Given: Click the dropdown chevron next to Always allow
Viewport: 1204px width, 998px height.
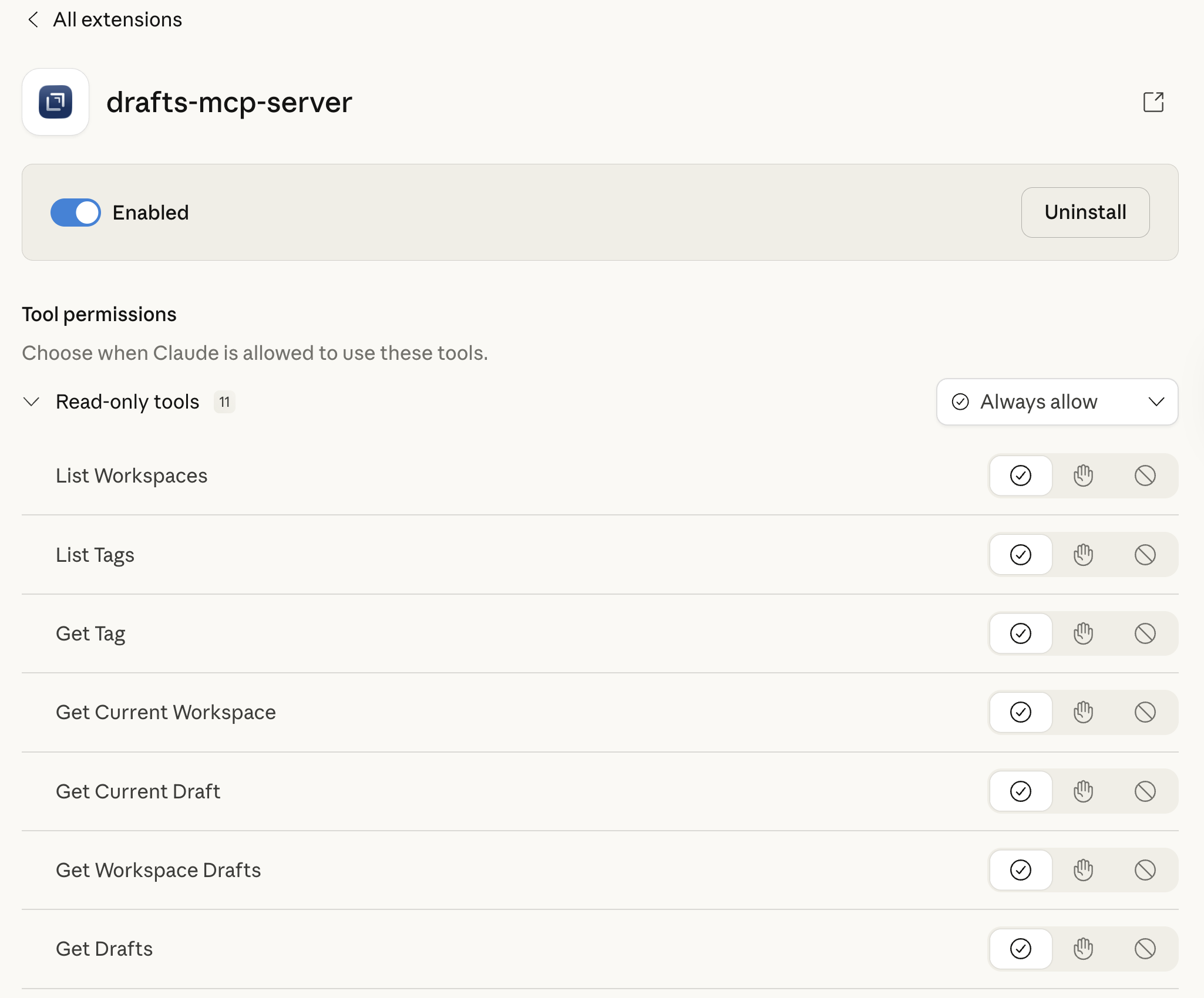Looking at the screenshot, I should (1156, 402).
